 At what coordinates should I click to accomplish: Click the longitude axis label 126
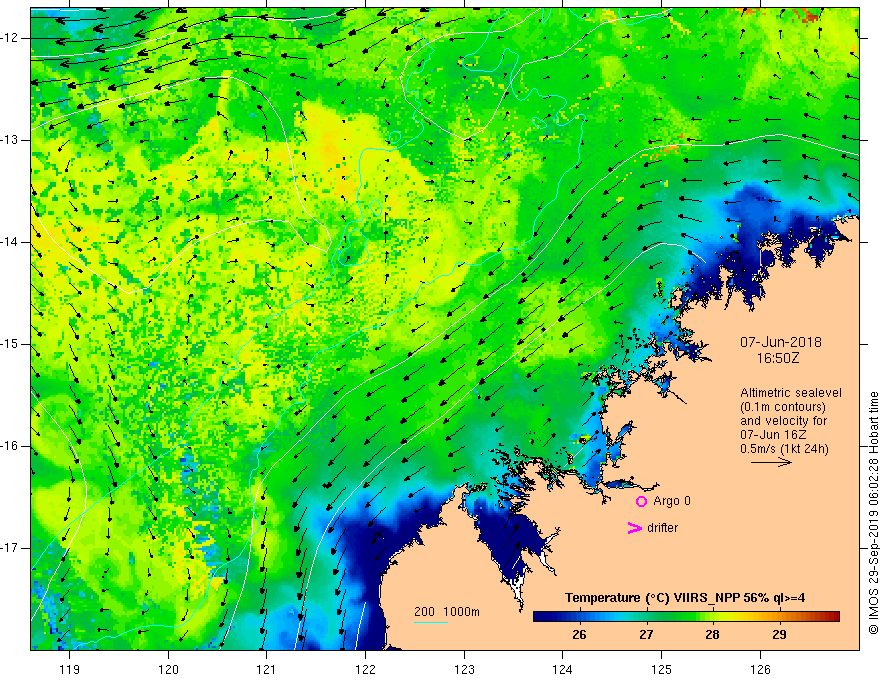(x=760, y=669)
